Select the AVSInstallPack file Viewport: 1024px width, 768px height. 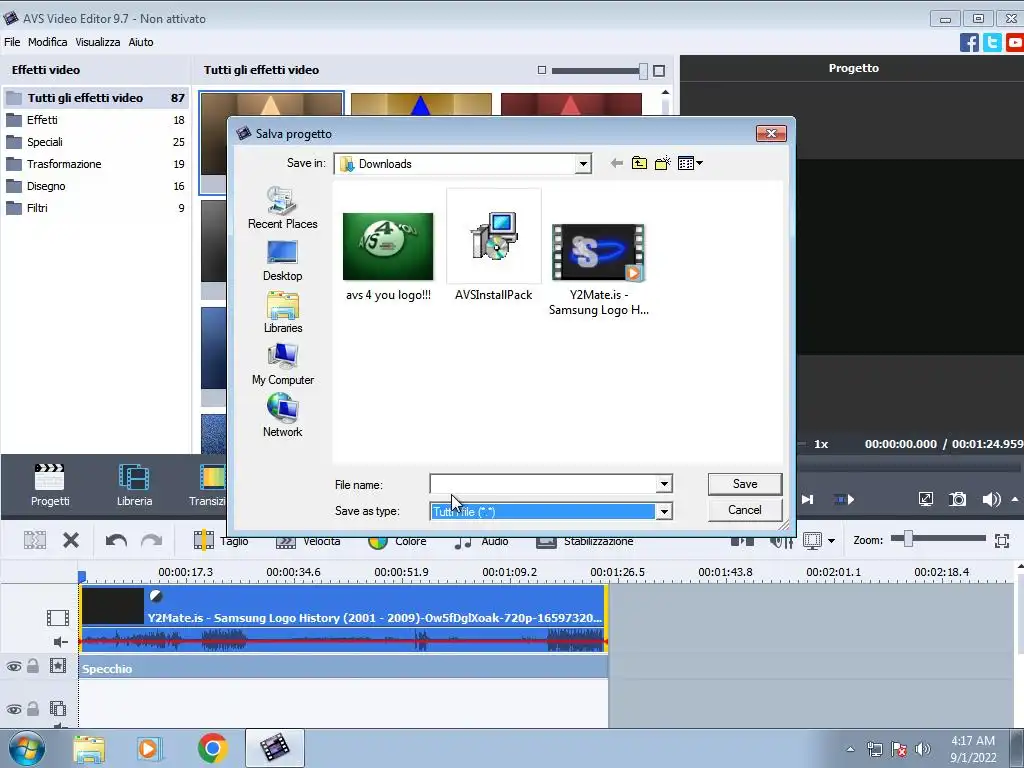tap(494, 246)
